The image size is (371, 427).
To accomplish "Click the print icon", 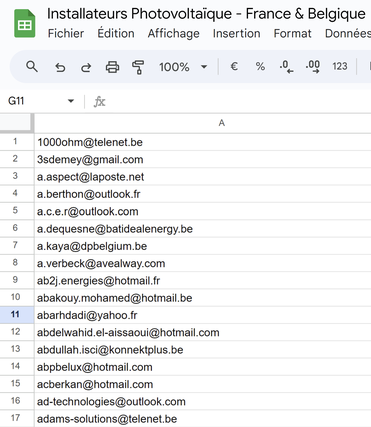I will 112,67.
